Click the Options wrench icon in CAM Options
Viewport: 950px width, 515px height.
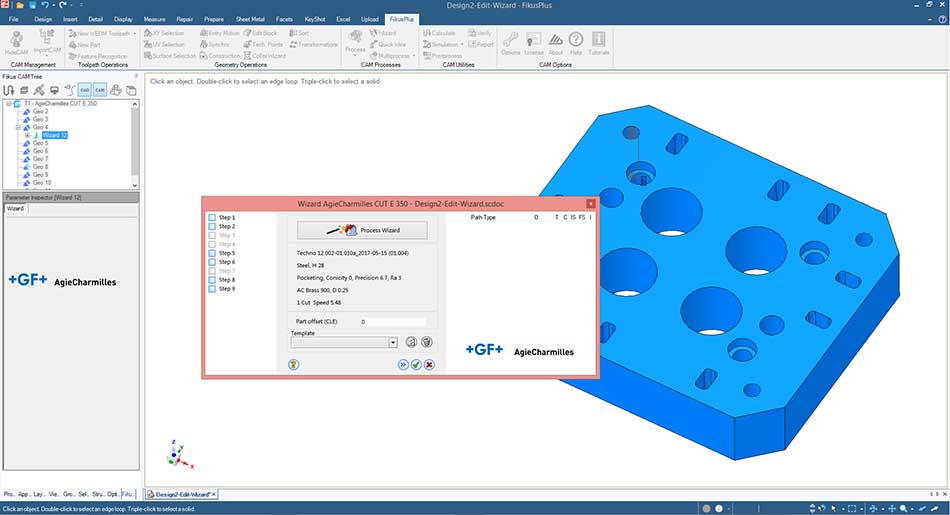click(x=510, y=40)
